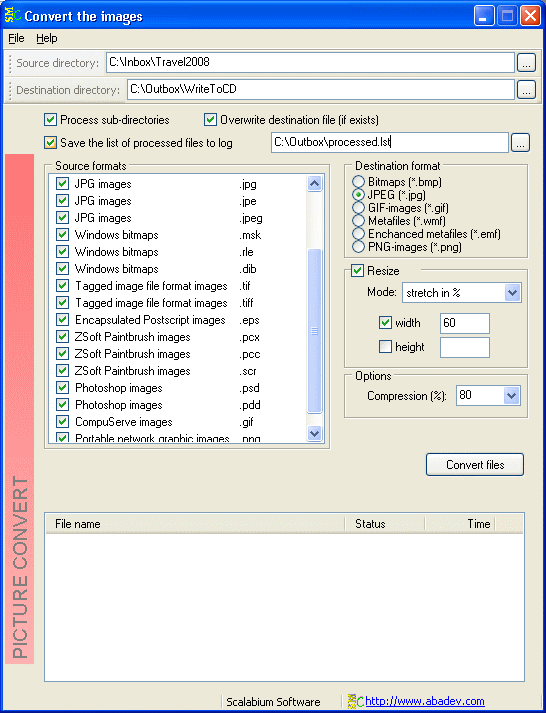The width and height of the screenshot is (546, 713).
Task: Open the Help menu
Action: 47,38
